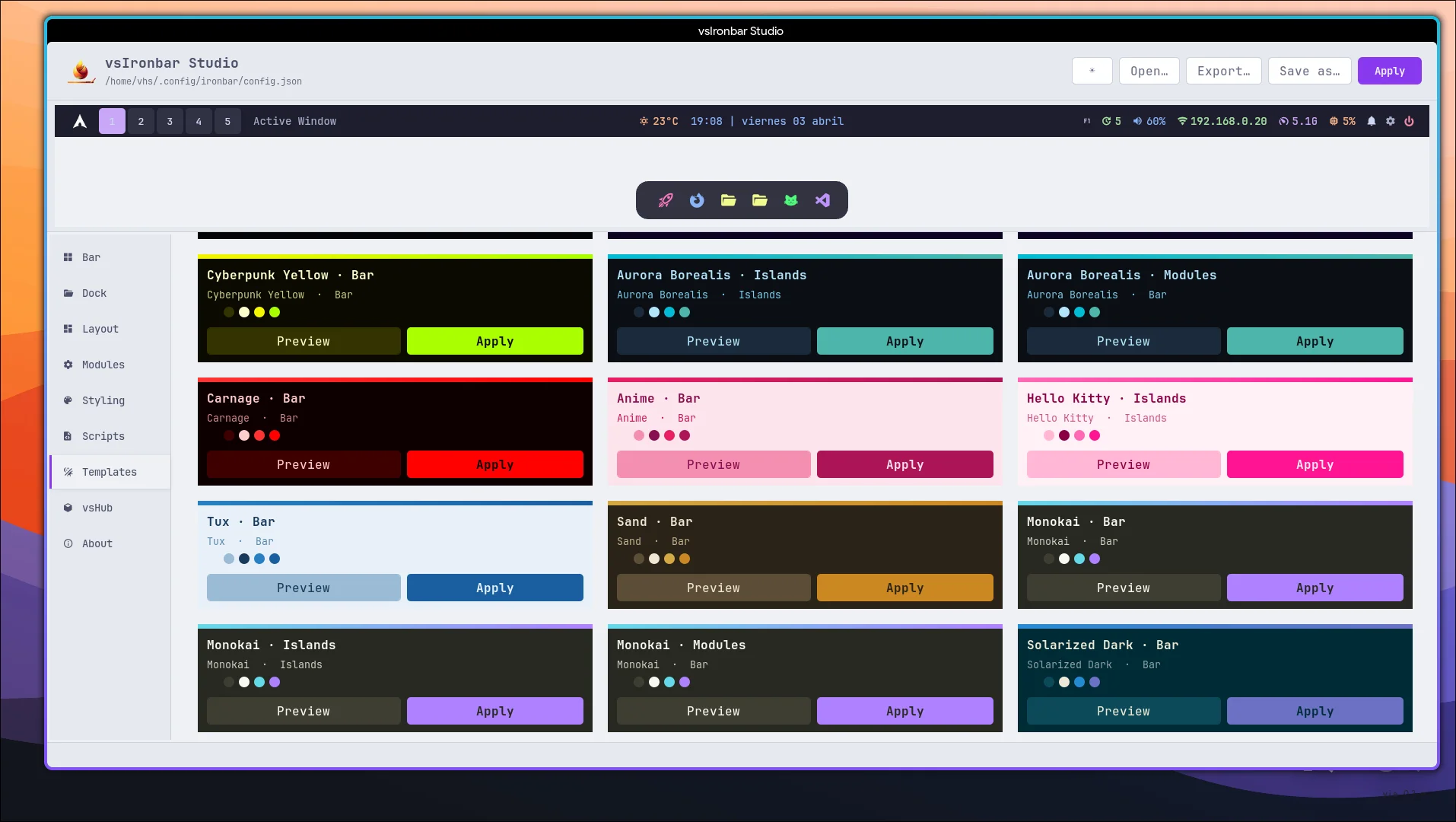The height and width of the screenshot is (822, 1456).
Task: Click the About info icon in the sidebar
Action: (68, 543)
